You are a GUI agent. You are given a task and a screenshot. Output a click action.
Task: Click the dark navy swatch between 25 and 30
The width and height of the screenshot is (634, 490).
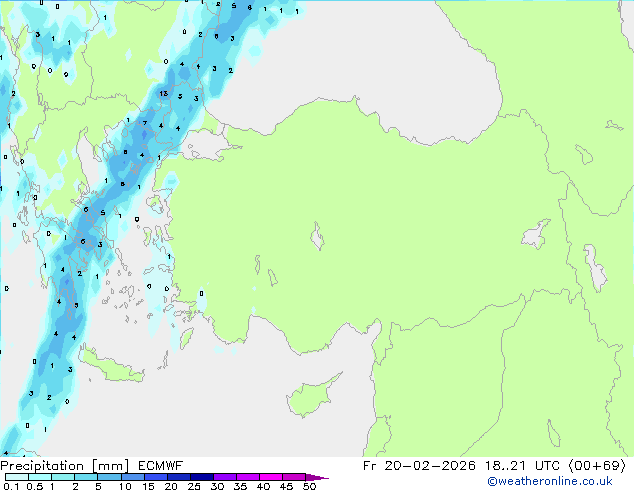tap(202, 477)
